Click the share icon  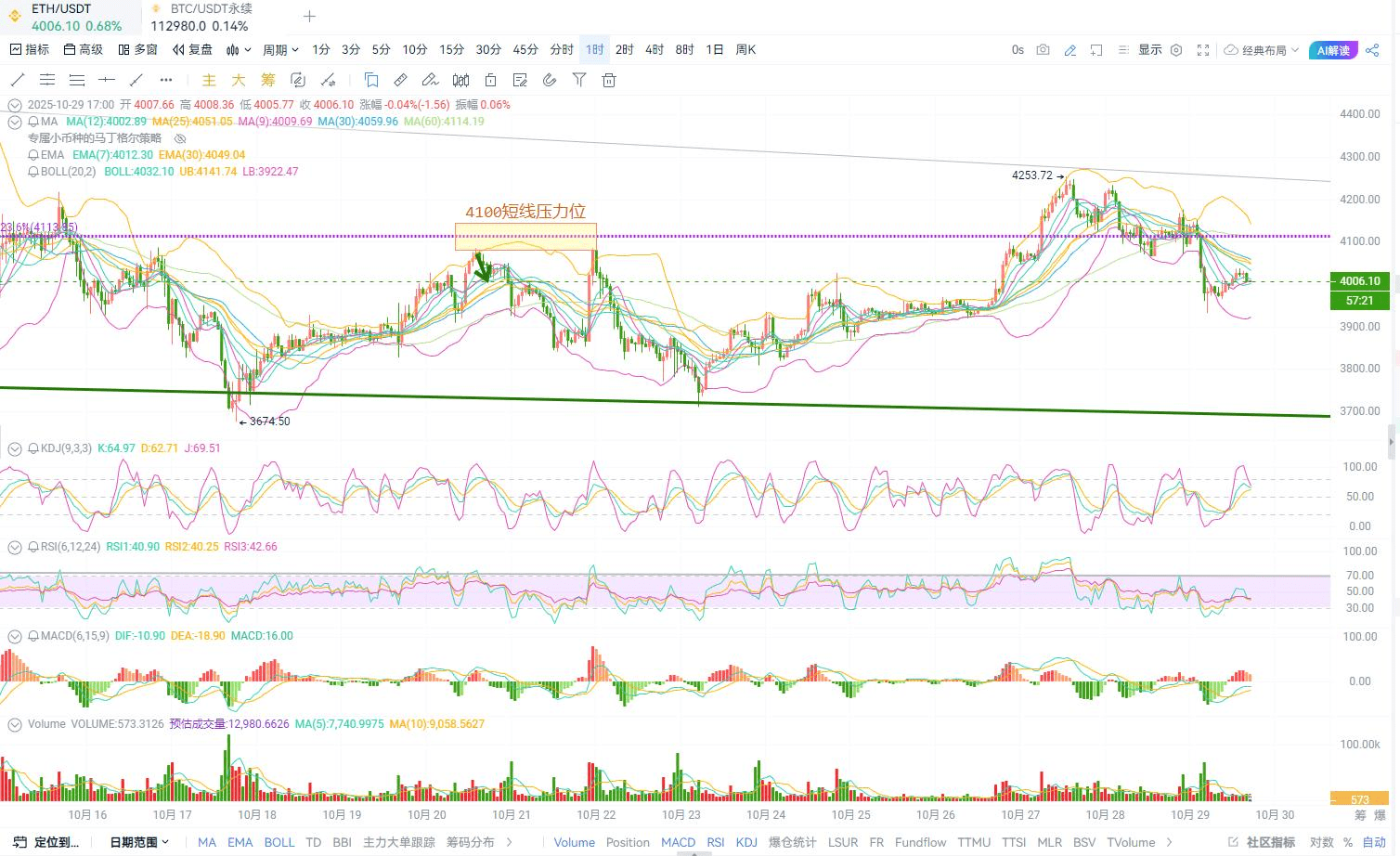point(1373,50)
